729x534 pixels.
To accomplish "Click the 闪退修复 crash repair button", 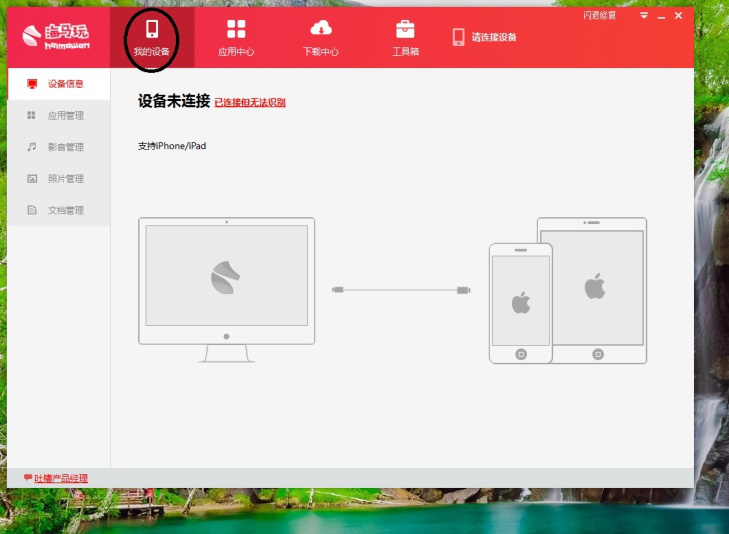I will [600, 16].
